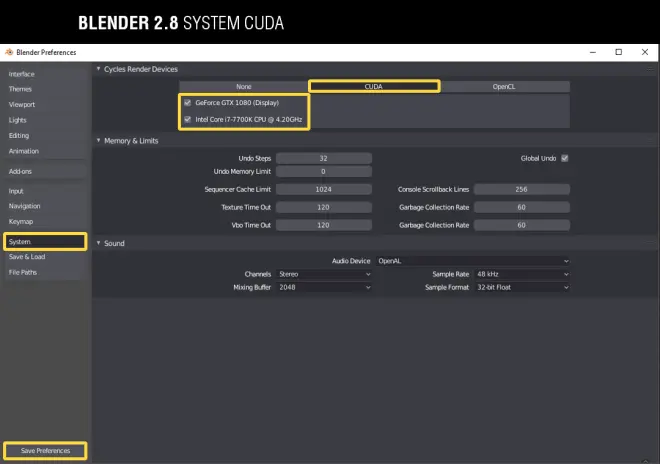This screenshot has width=660, height=464.
Task: Select OpenCL as compute device
Action: click(504, 87)
